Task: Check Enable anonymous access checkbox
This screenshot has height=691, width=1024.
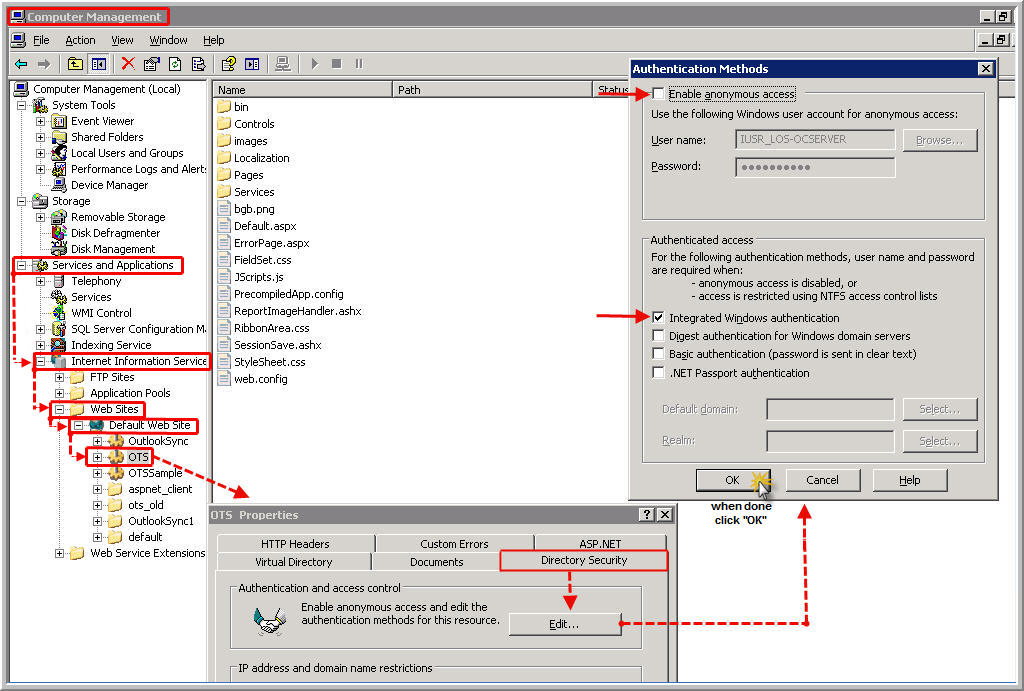Action: point(658,94)
